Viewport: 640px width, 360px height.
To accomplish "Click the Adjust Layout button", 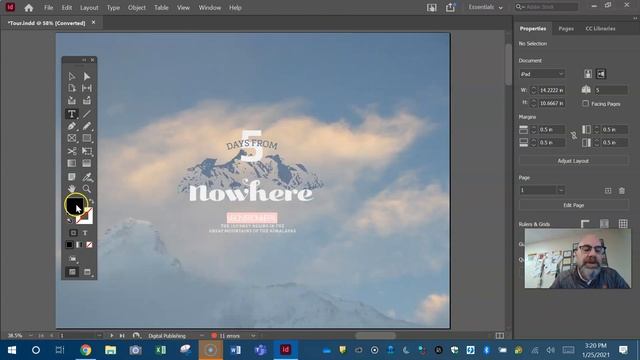I will (573, 161).
